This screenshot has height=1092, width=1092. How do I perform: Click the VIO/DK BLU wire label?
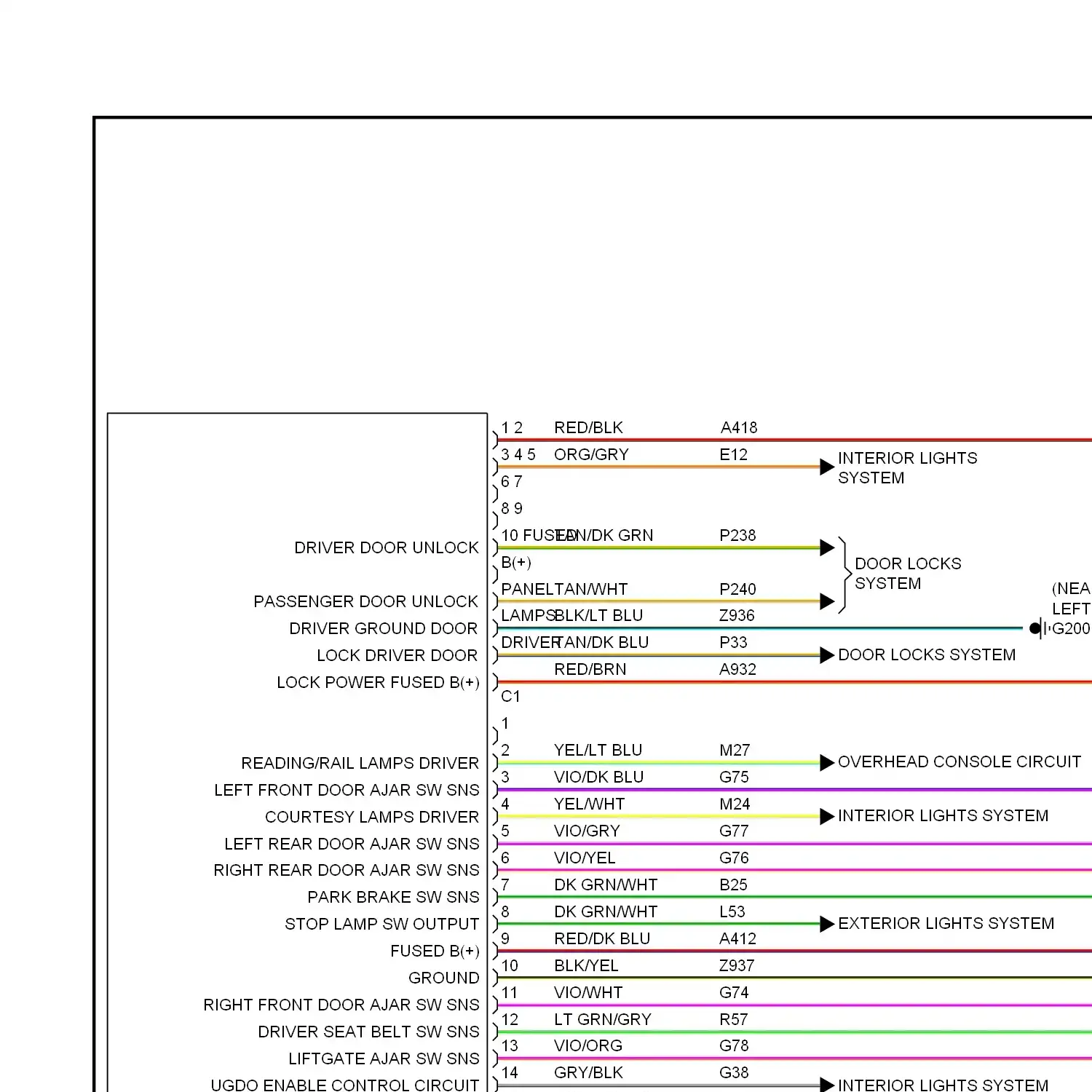pos(598,778)
